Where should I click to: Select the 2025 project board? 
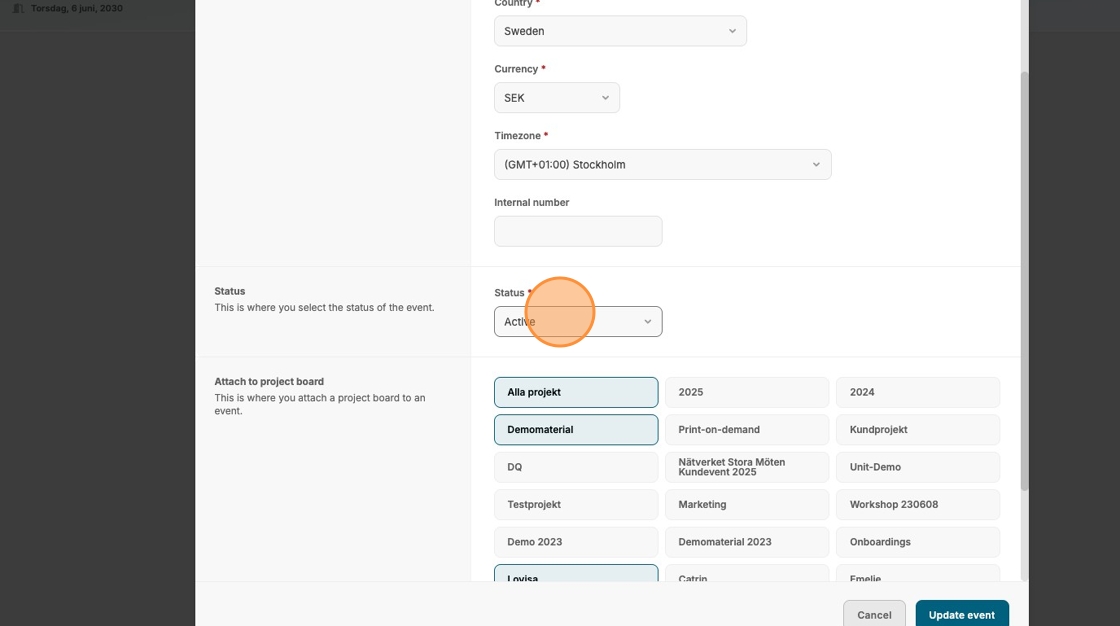[x=747, y=392]
